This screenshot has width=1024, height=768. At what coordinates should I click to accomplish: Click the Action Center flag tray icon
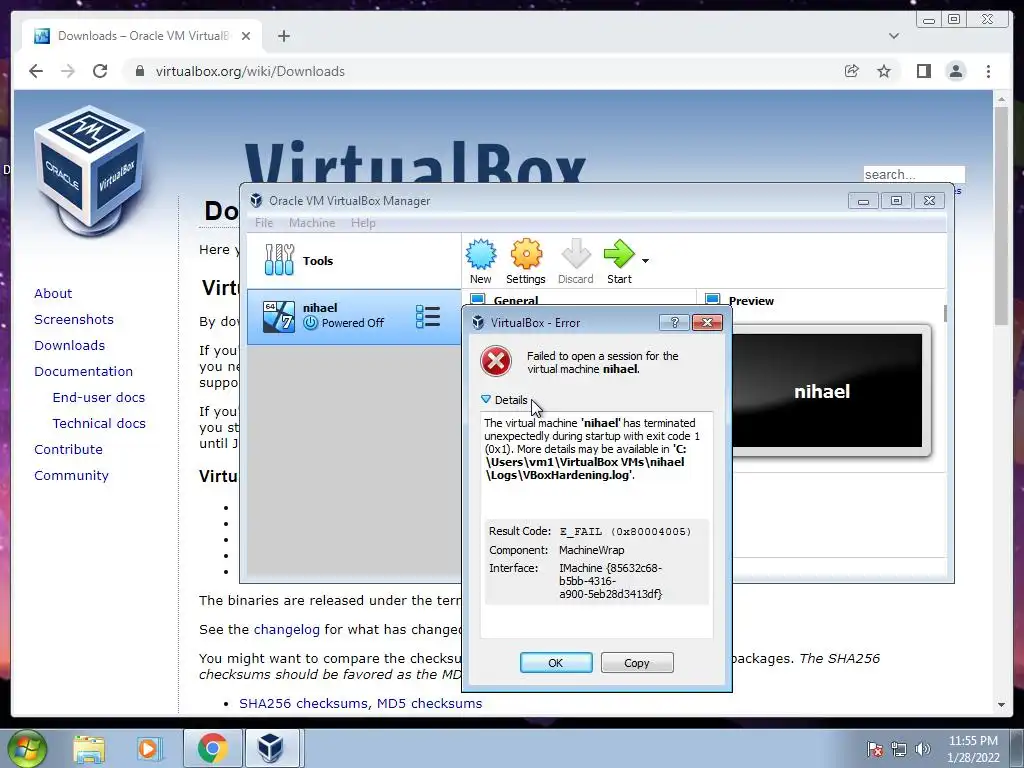(874, 749)
